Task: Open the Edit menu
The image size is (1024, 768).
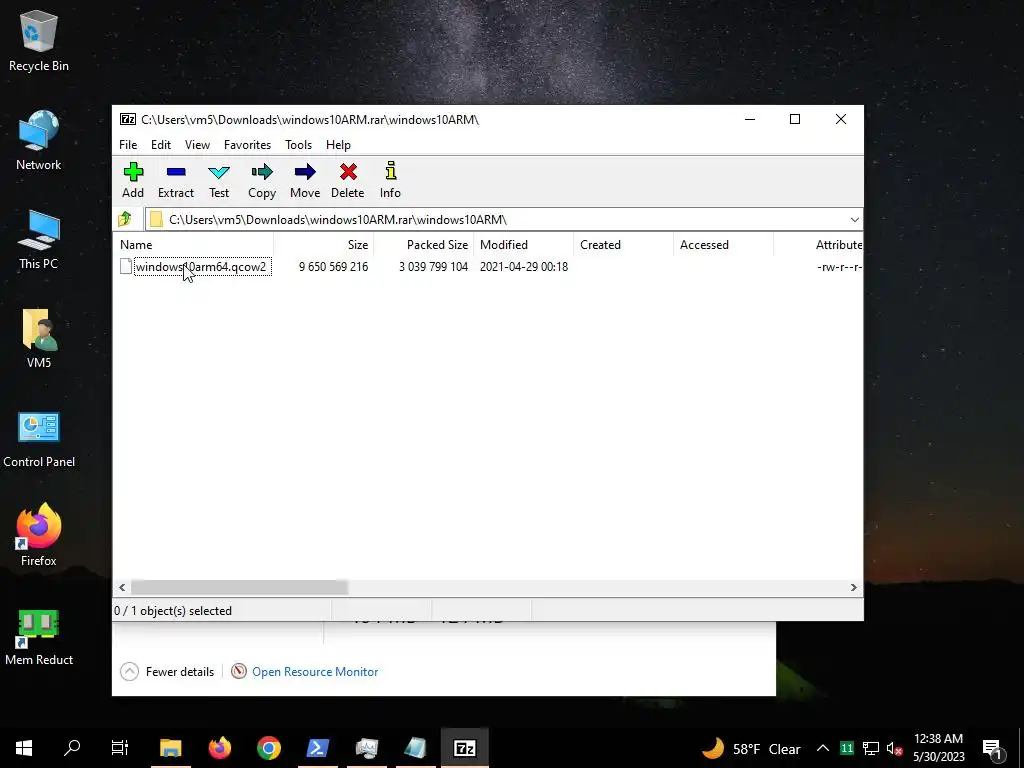Action: pos(161,145)
